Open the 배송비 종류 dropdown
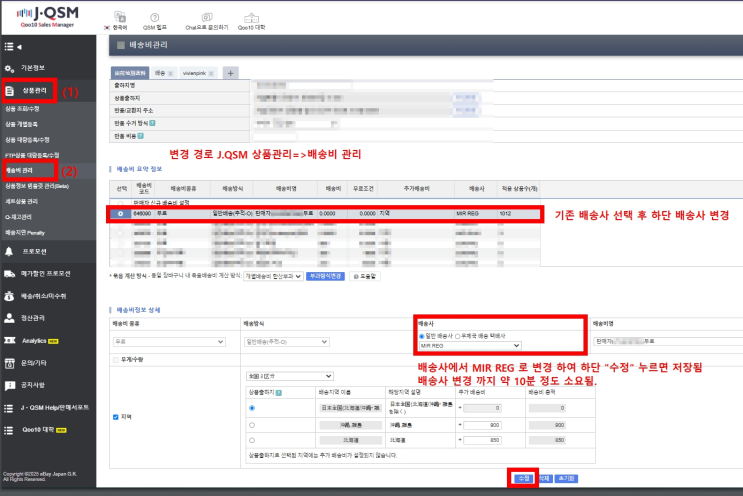Screen dimensions: 743x496 (x=169, y=342)
